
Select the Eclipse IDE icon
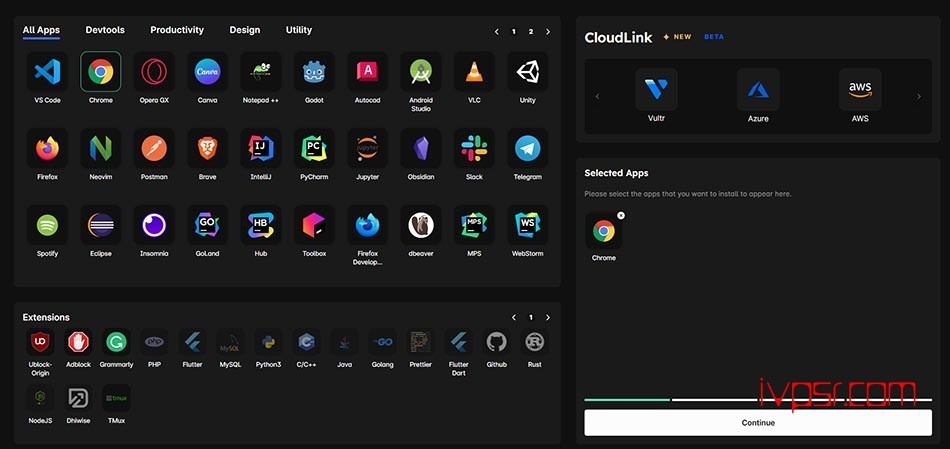[x=101, y=225]
